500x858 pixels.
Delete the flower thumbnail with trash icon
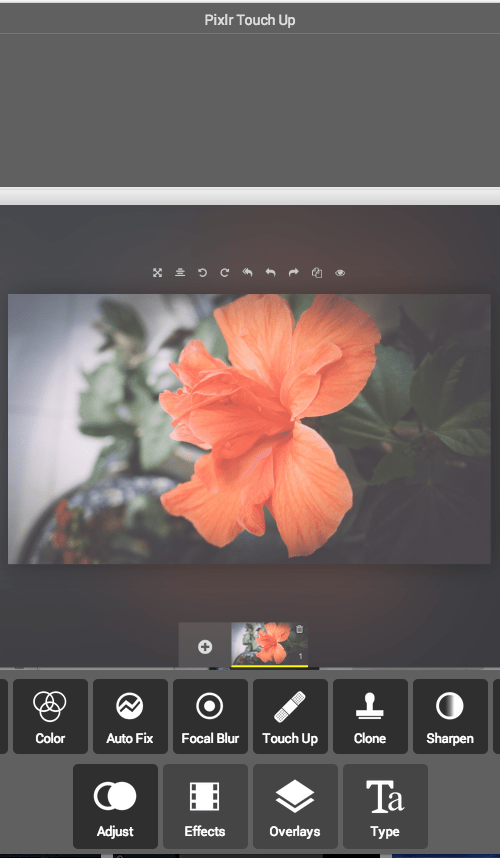pyautogui.click(x=299, y=629)
